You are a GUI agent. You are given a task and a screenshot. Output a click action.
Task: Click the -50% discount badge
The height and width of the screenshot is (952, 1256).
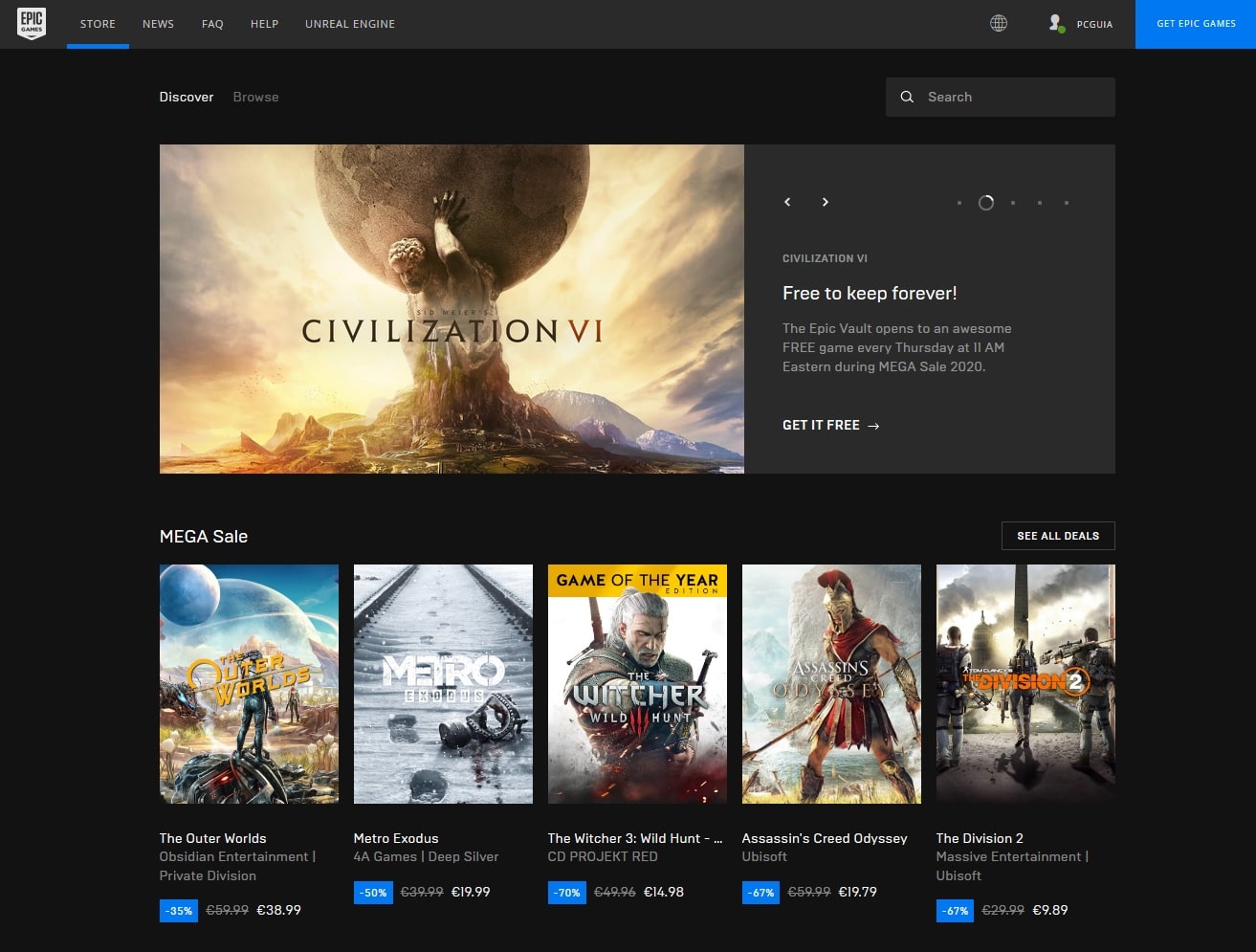click(373, 892)
